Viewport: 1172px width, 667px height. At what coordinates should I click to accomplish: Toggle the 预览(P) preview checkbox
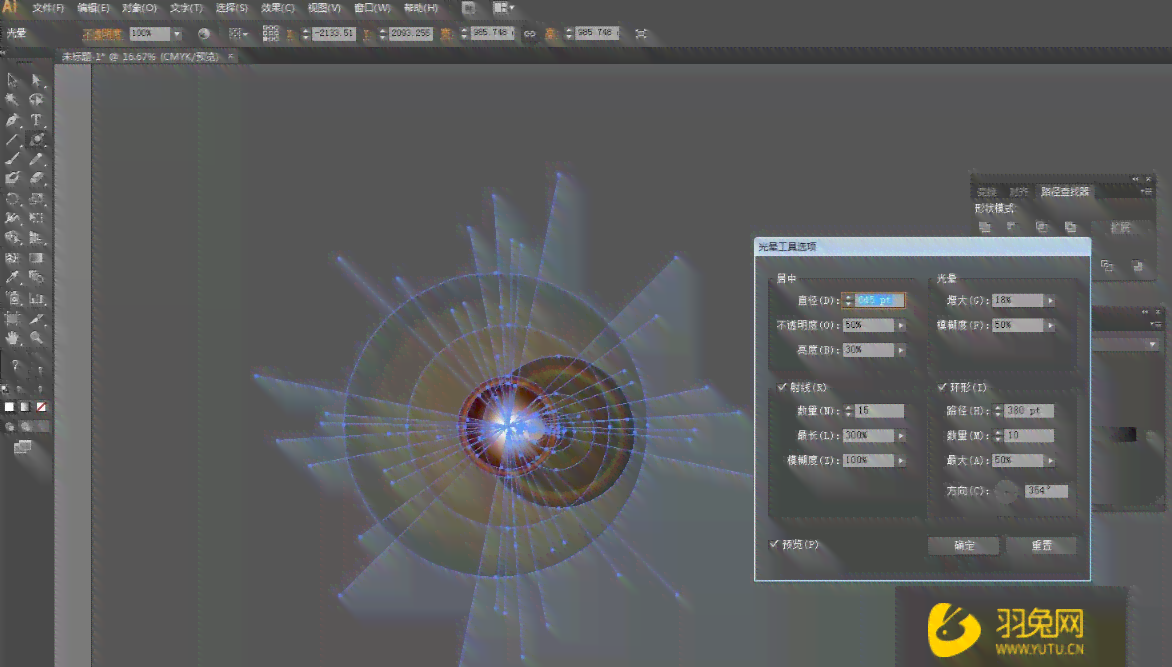[774, 544]
